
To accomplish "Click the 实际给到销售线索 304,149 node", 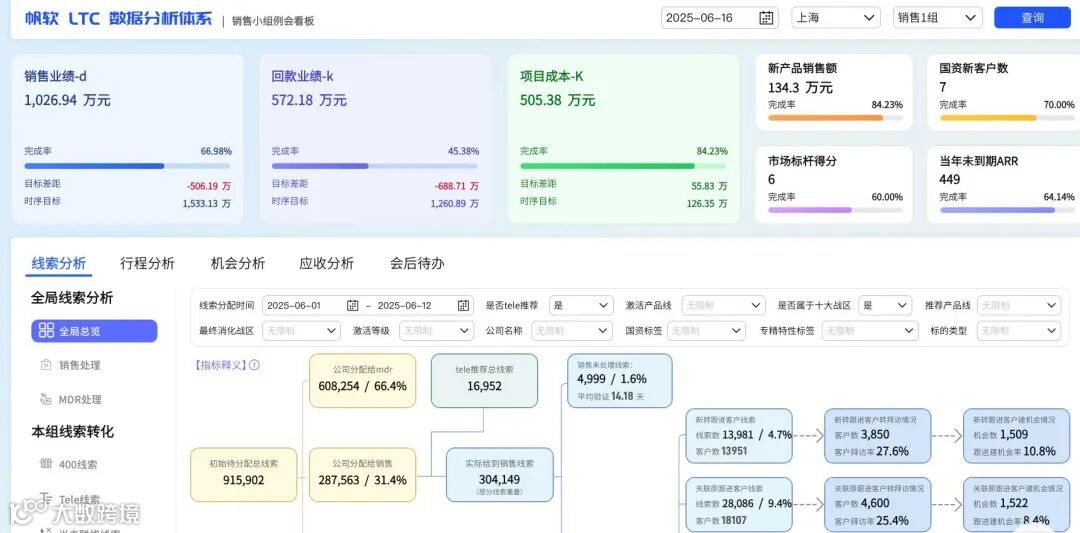I will (x=500, y=474).
